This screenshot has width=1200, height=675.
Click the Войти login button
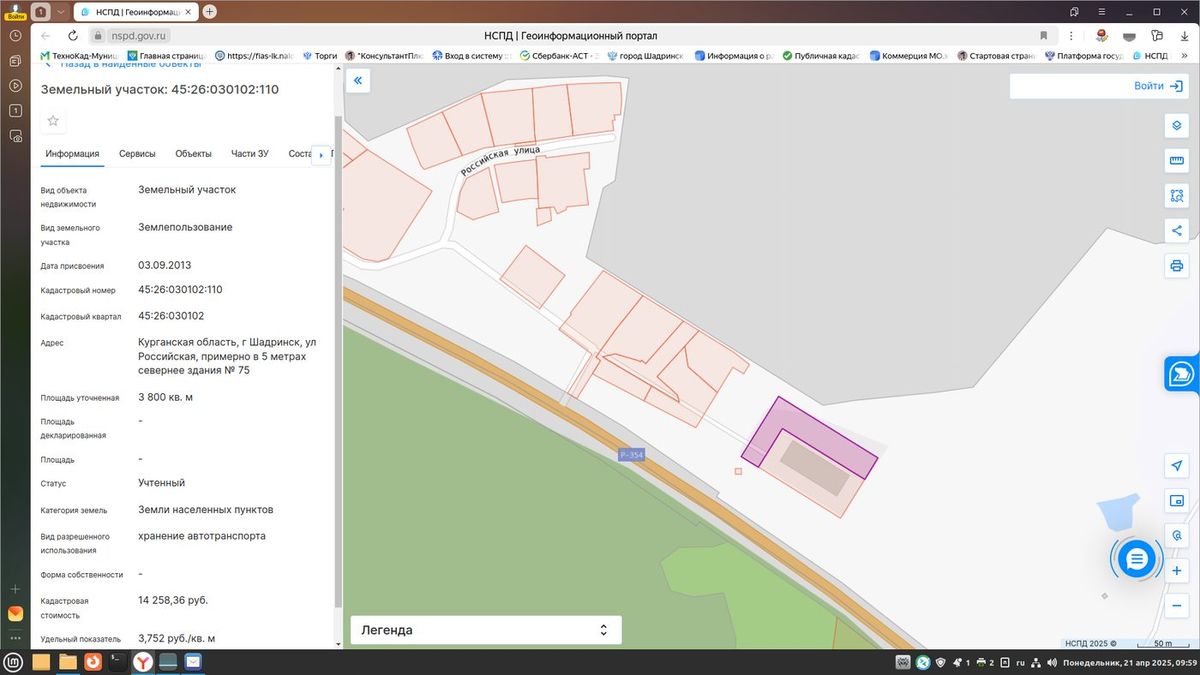click(1098, 86)
